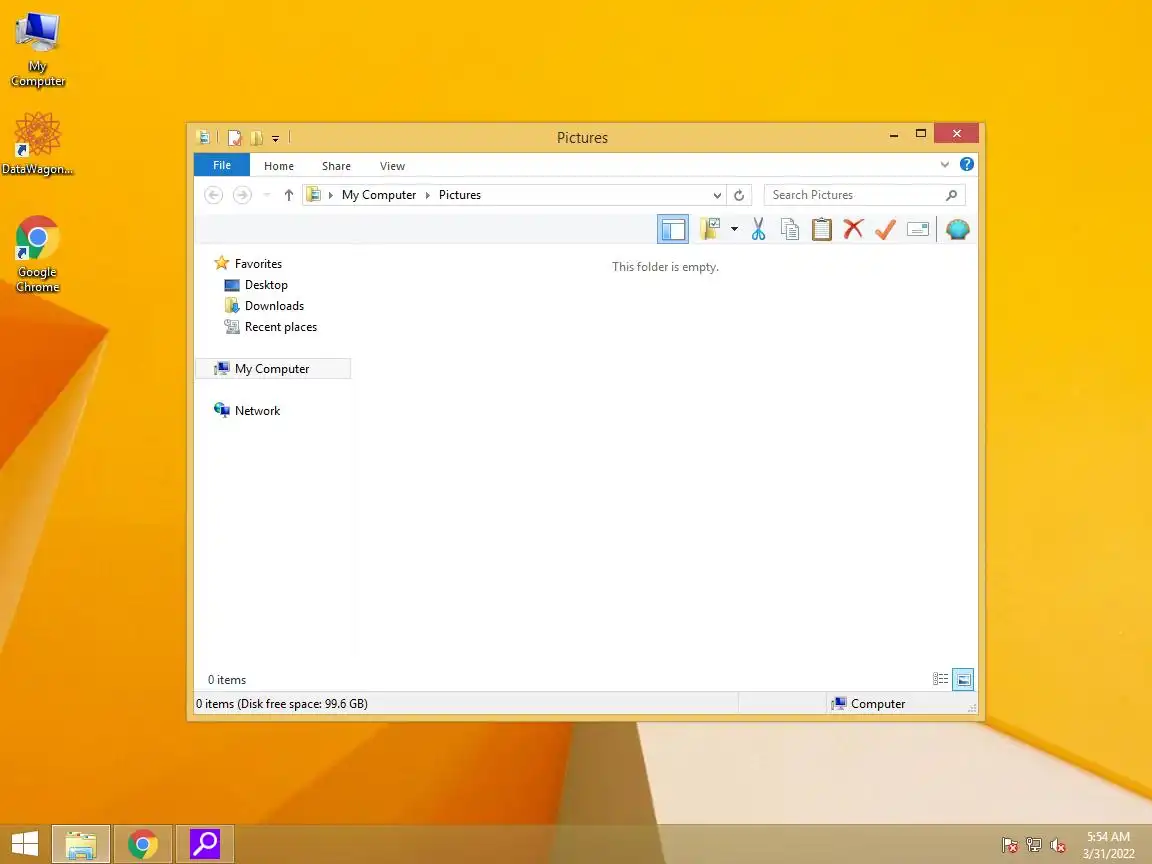
Task: Click the orange checkmark Properties icon
Action: tap(885, 229)
